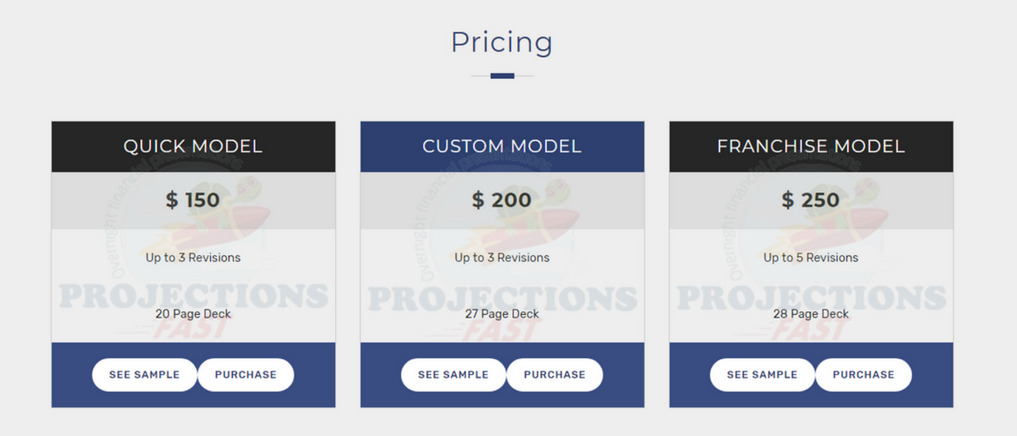Open the Custom Model sample
The width and height of the screenshot is (1017, 436).
click(x=453, y=375)
